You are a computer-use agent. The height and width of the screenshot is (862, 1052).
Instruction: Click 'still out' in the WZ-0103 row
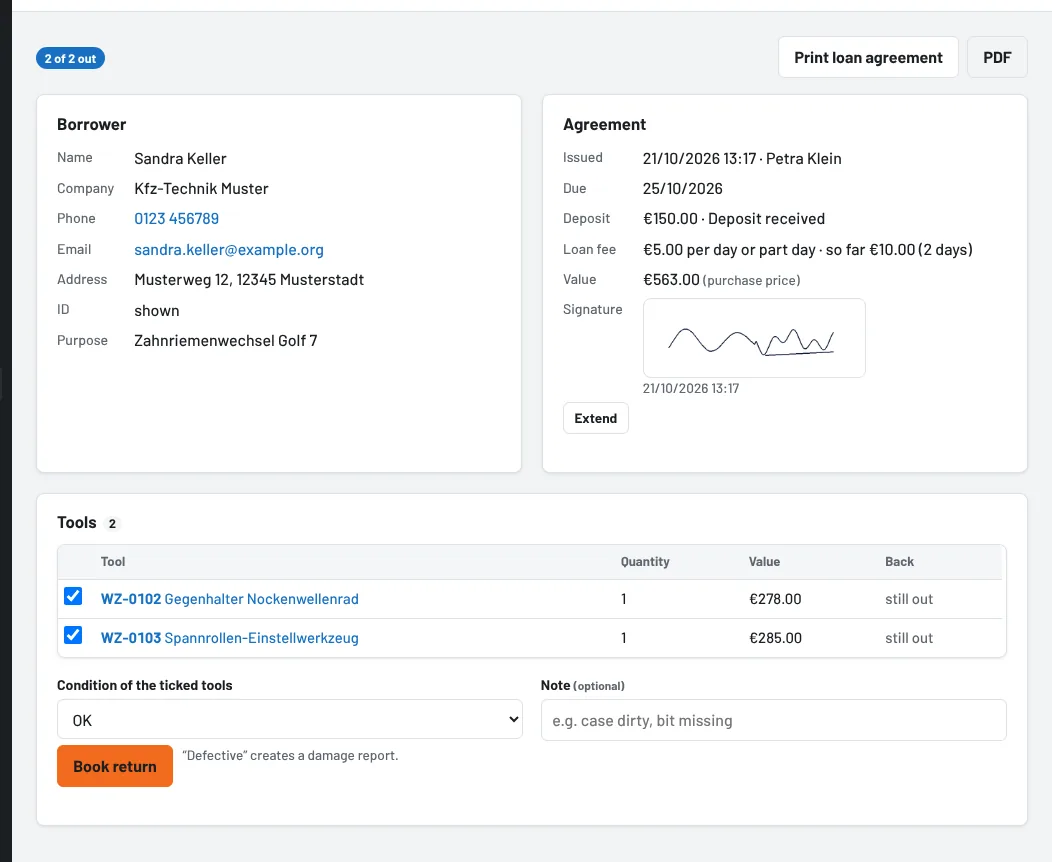(x=909, y=638)
